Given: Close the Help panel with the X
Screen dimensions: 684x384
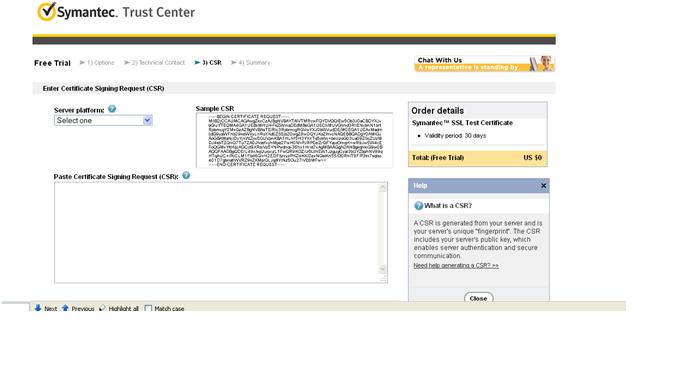Looking at the screenshot, I should [x=544, y=186].
